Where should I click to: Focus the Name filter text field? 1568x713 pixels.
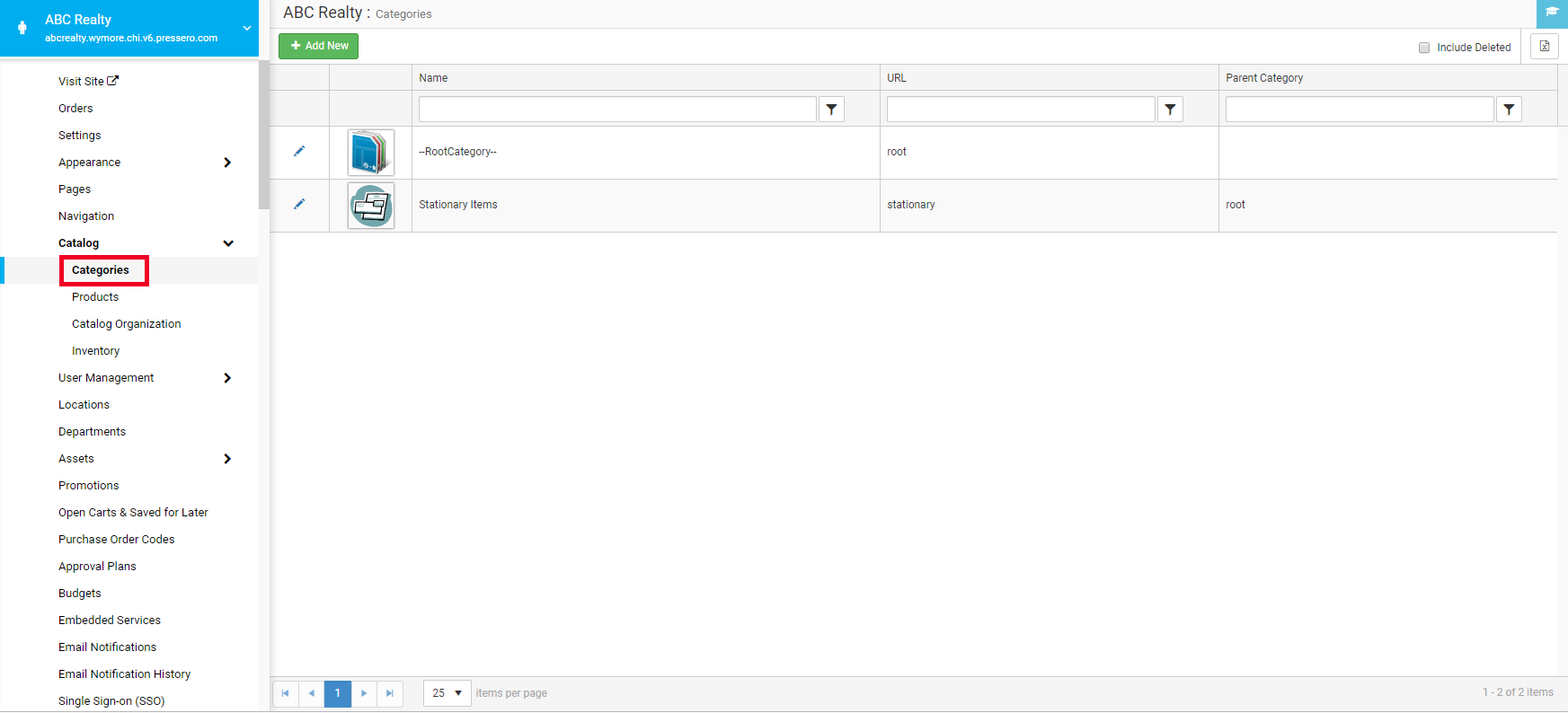tap(617, 110)
